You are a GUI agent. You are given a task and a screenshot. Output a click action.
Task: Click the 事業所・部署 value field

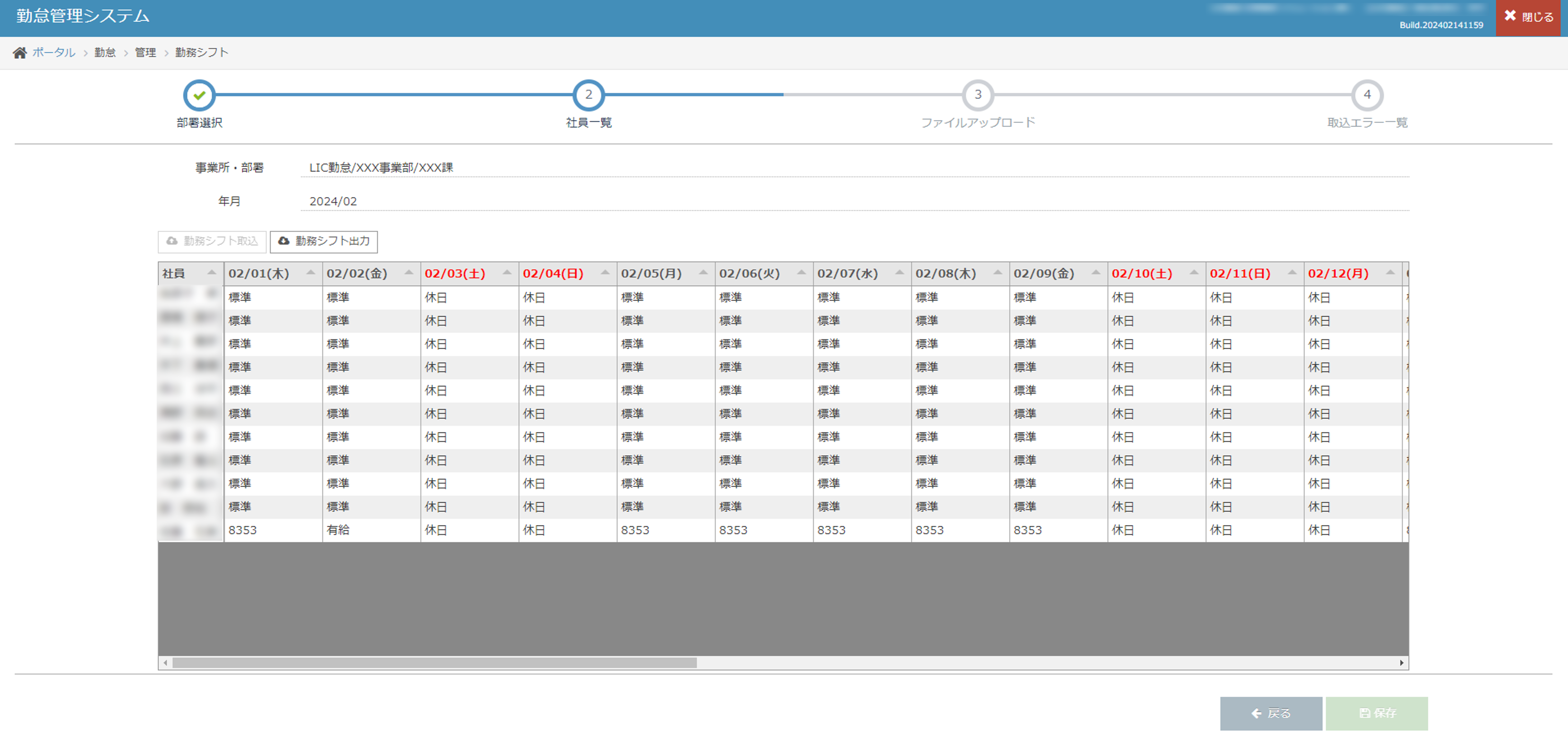coord(855,168)
